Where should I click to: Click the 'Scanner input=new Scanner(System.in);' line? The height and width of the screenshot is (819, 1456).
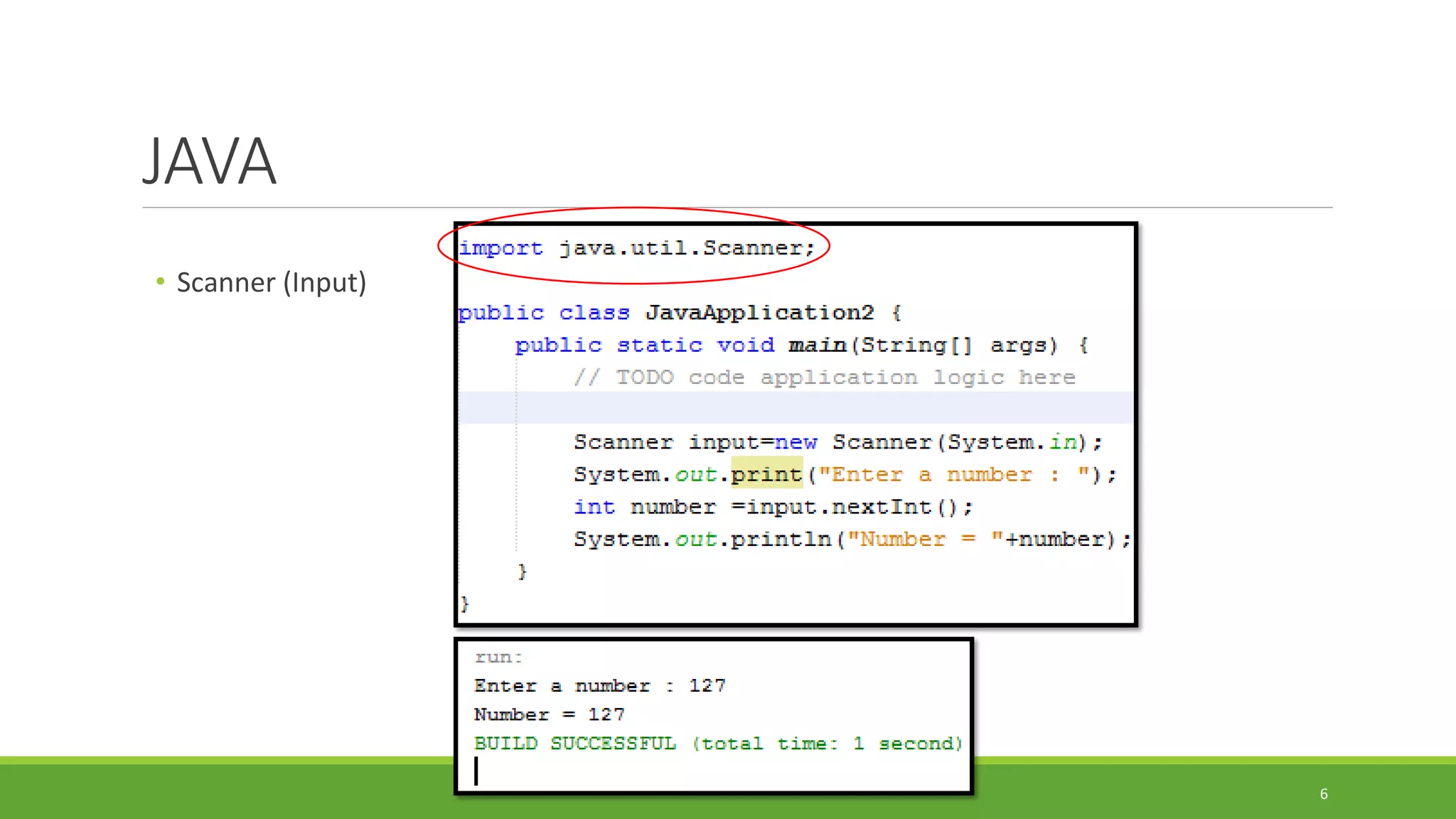838,442
